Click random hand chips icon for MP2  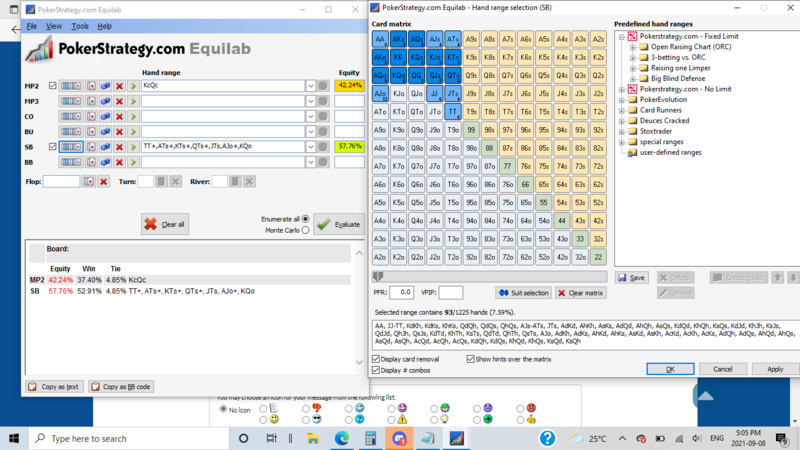pyautogui.click(x=105, y=86)
